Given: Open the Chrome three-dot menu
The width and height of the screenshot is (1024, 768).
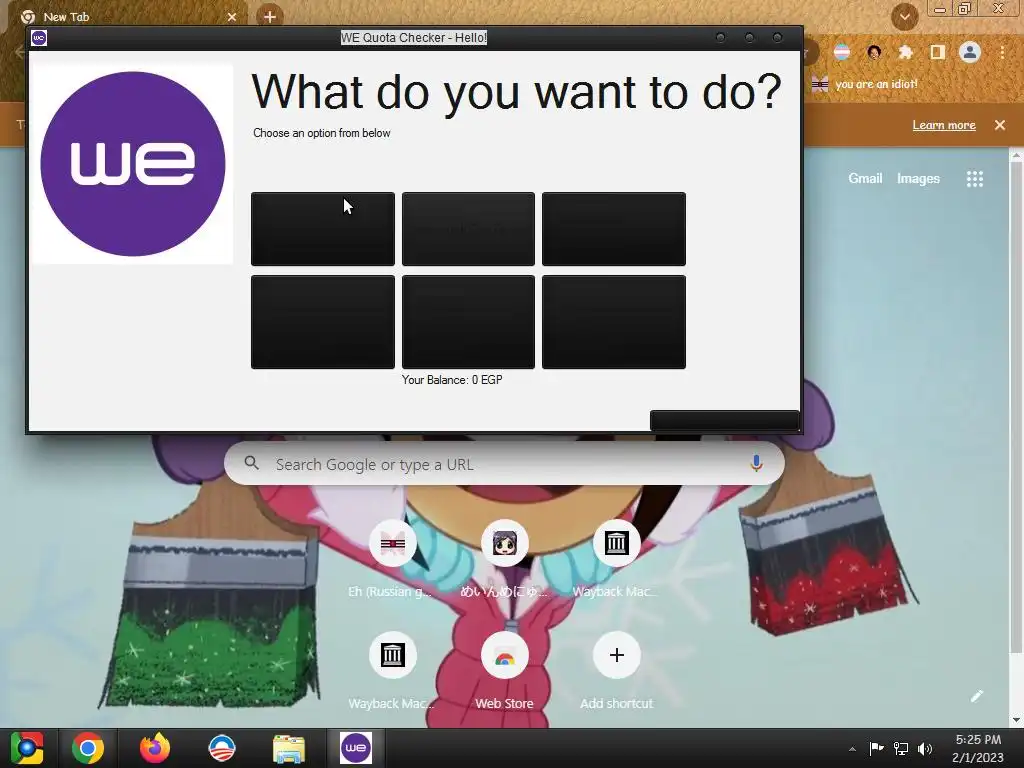Looking at the screenshot, I should (1002, 52).
